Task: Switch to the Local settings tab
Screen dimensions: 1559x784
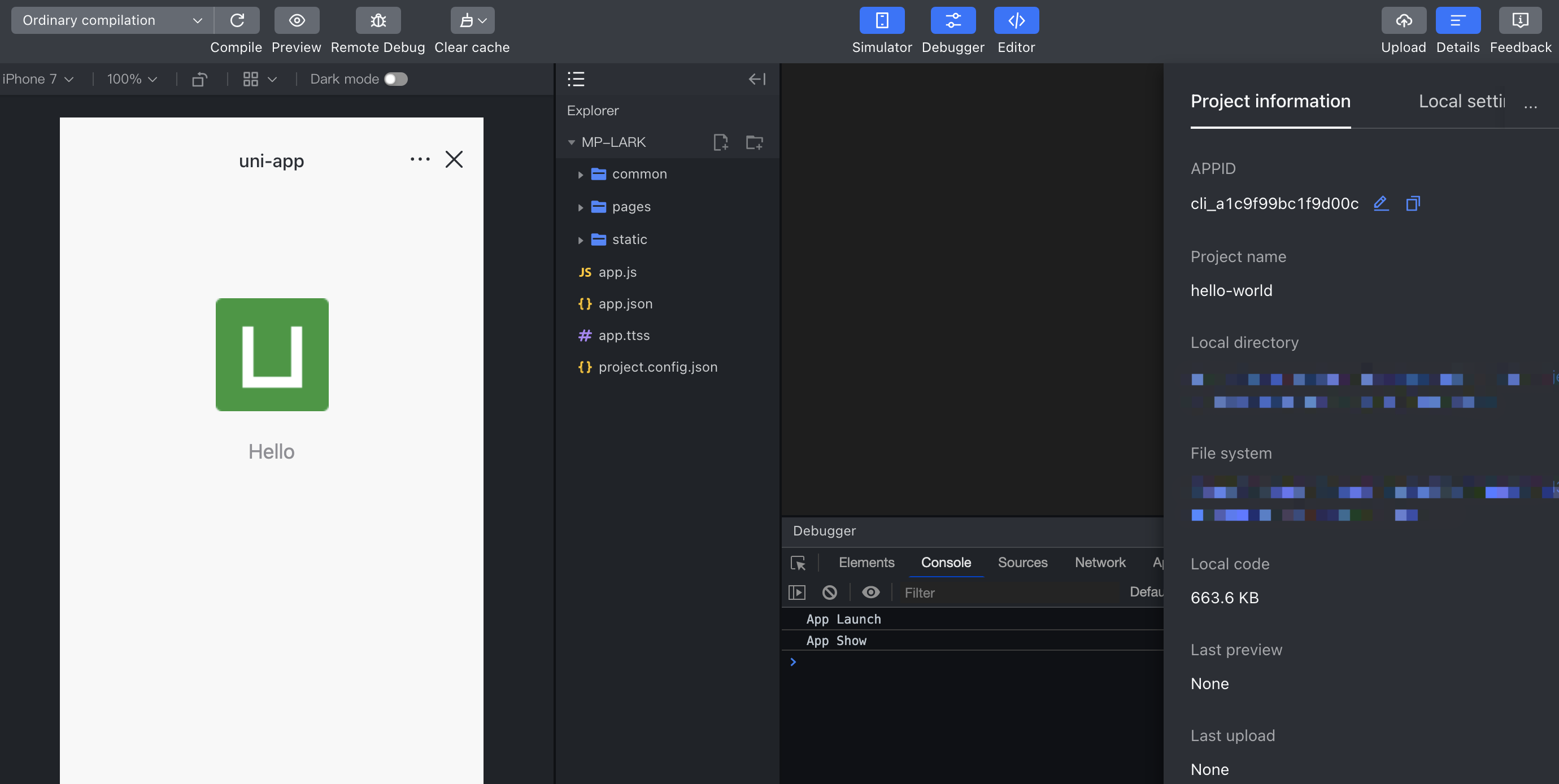Action: pos(1461,102)
